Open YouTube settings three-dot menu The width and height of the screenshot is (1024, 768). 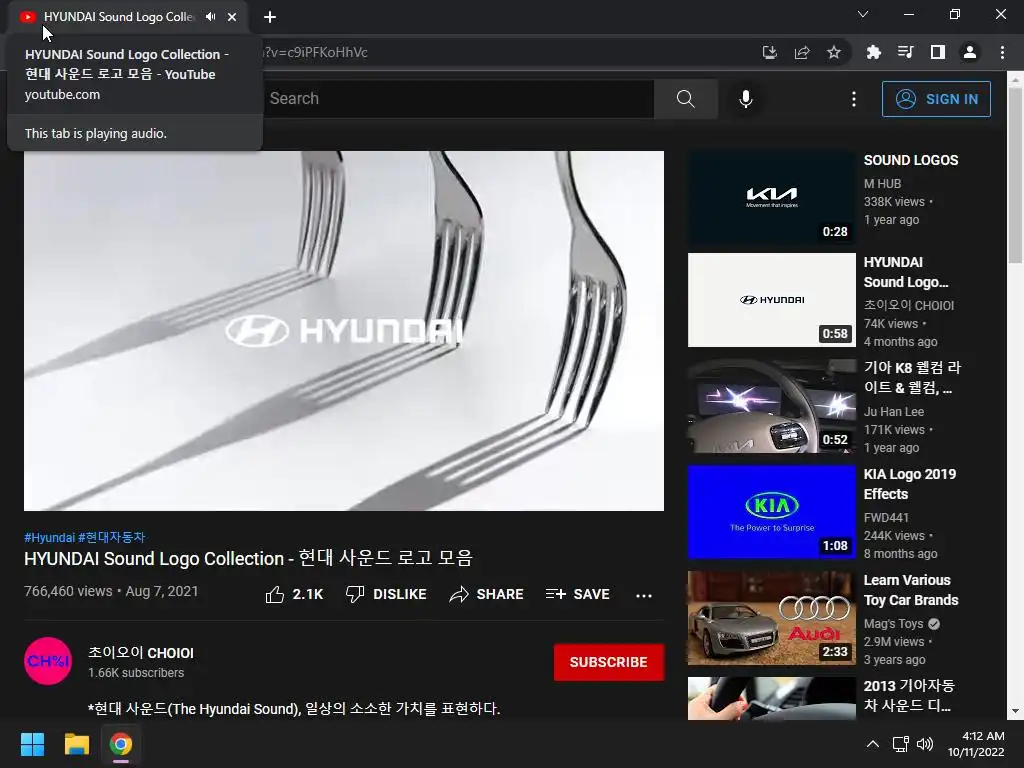click(854, 99)
